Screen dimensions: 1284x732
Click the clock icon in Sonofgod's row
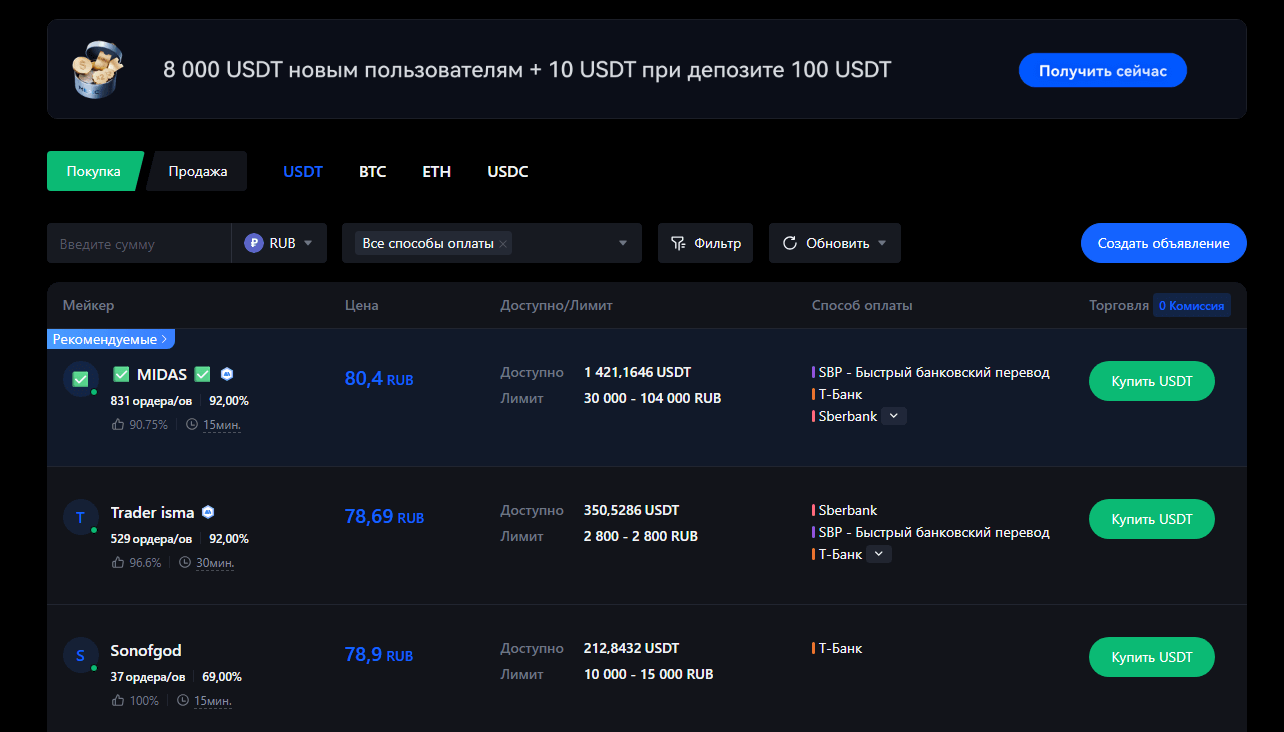[x=183, y=701]
